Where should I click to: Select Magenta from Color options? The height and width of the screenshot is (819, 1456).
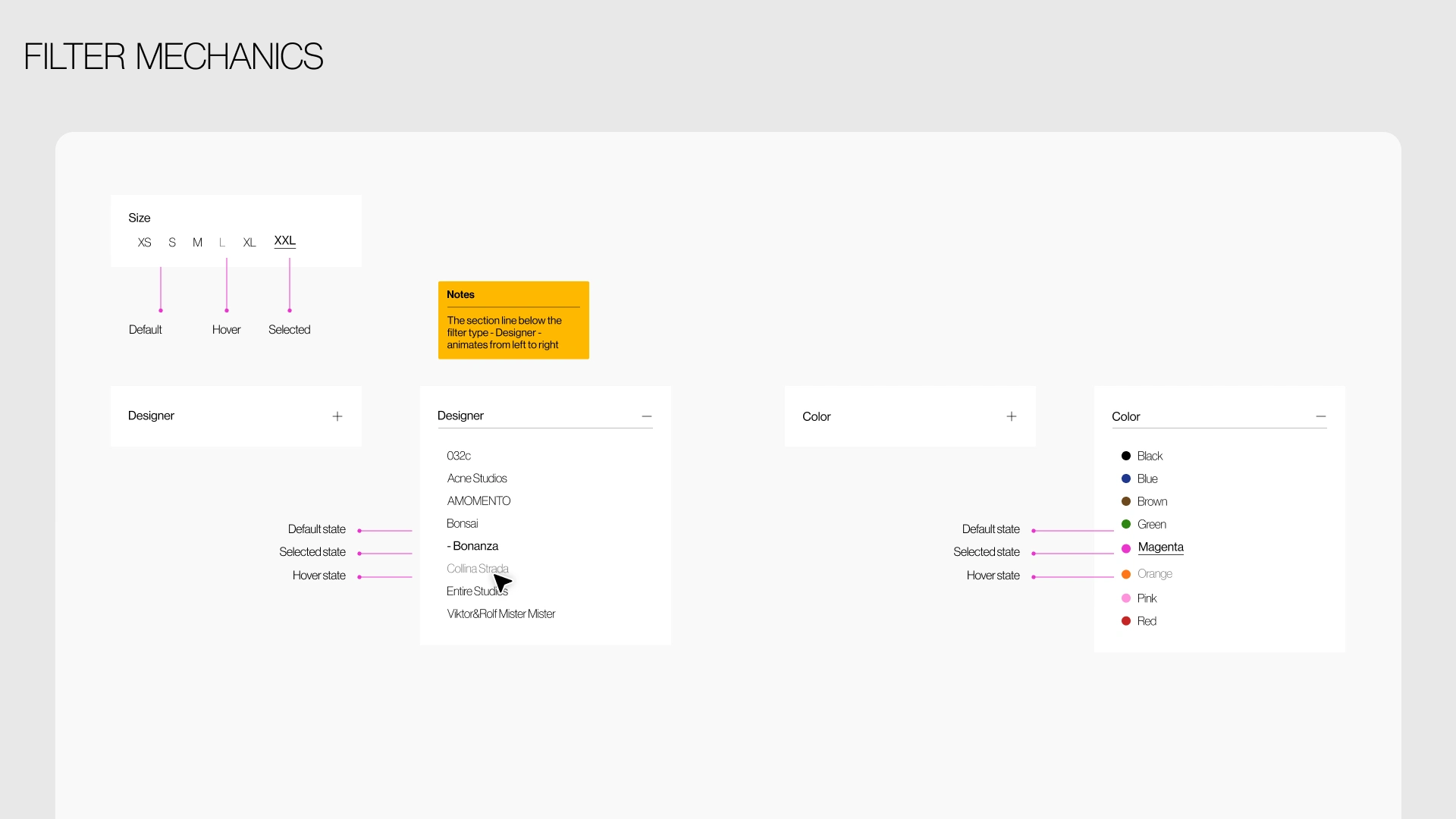pos(1161,546)
